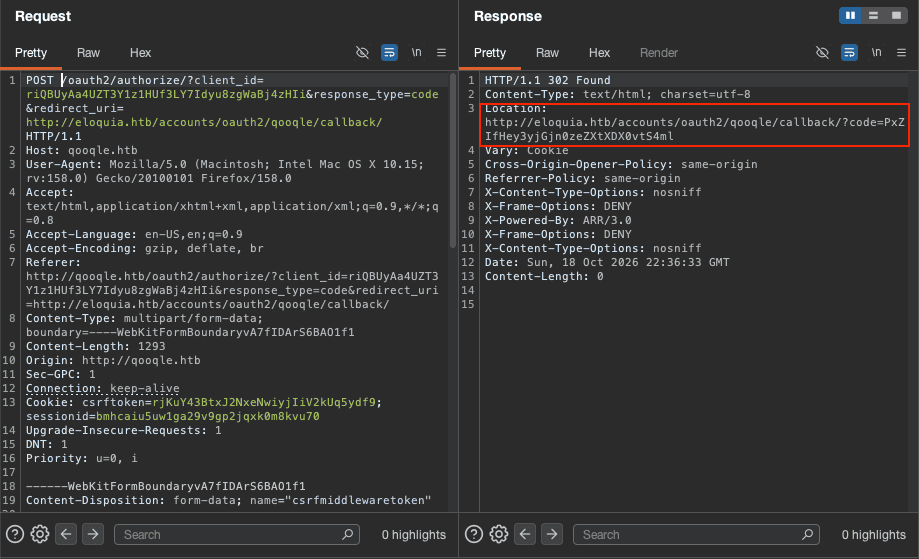
Task: Click HTTP/1.1 302 Found status line
Action: [547, 80]
